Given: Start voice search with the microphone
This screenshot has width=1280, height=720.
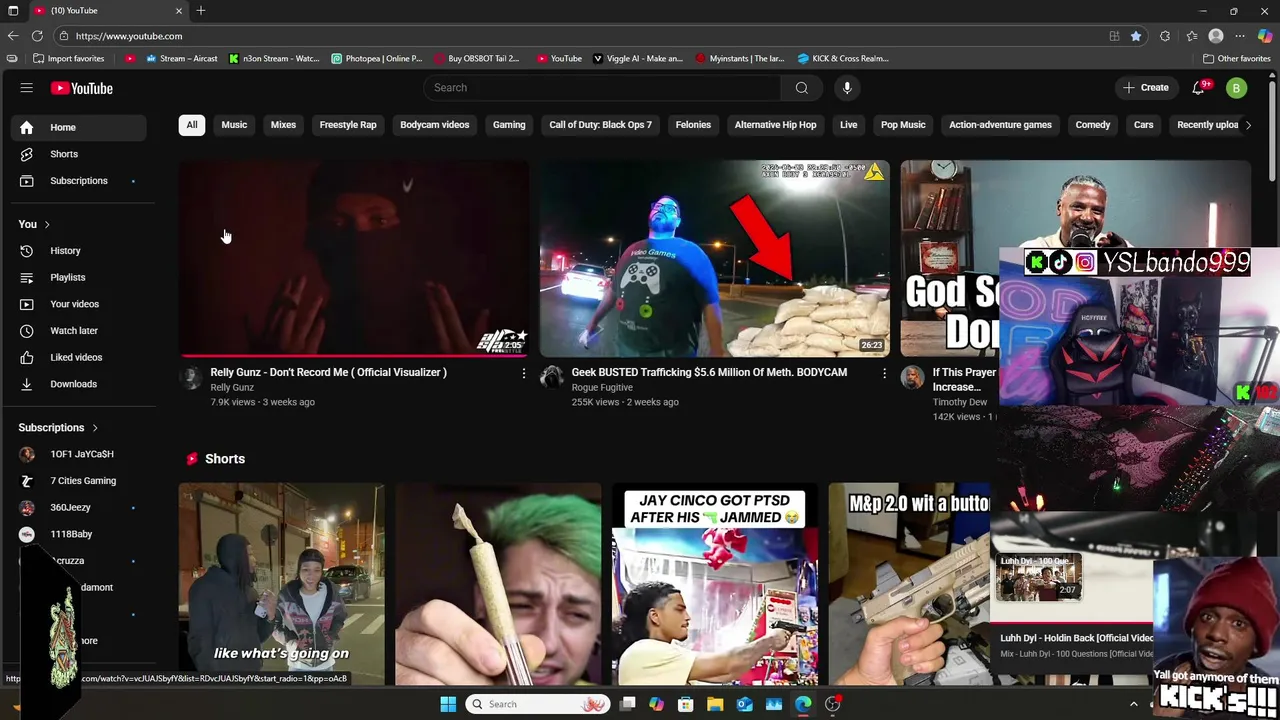Looking at the screenshot, I should 847,88.
